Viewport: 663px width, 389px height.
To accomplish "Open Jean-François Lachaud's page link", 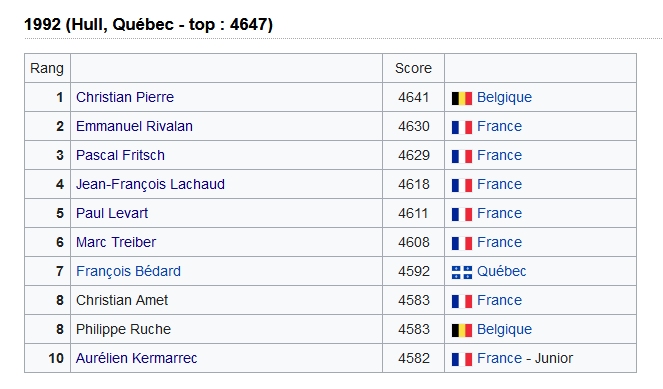I will [150, 184].
